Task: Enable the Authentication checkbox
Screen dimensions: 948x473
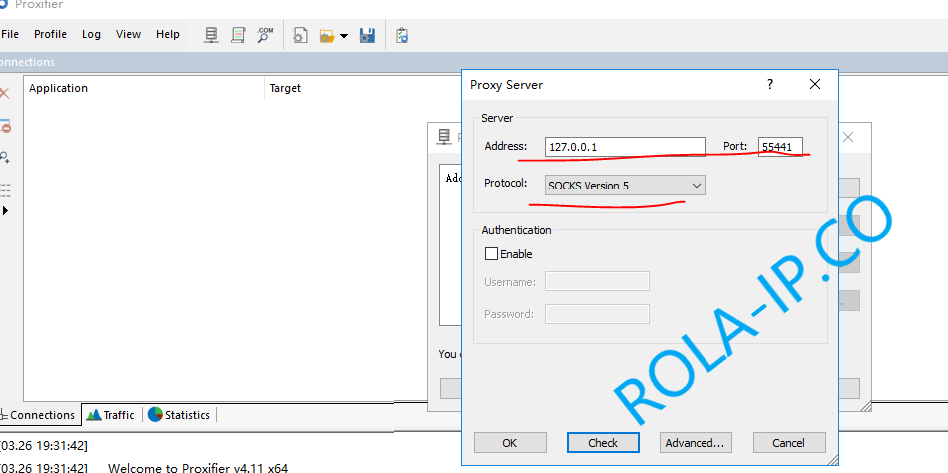Action: [x=491, y=254]
